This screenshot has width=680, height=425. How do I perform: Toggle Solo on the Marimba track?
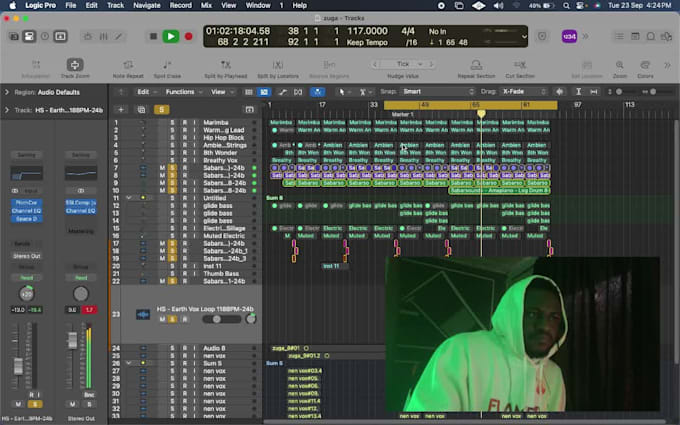pos(172,123)
